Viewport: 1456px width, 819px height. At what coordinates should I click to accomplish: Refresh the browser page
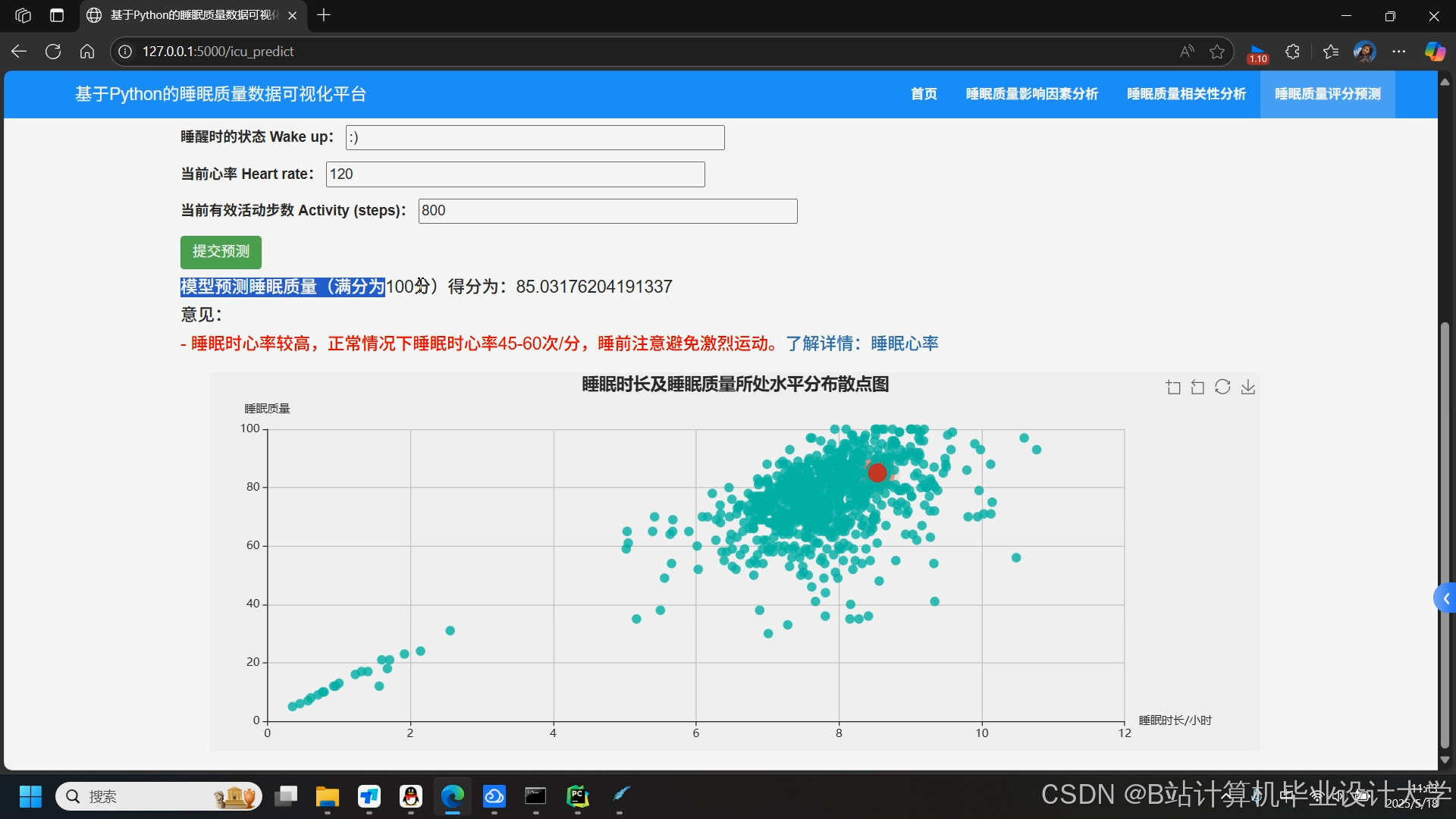(x=53, y=52)
